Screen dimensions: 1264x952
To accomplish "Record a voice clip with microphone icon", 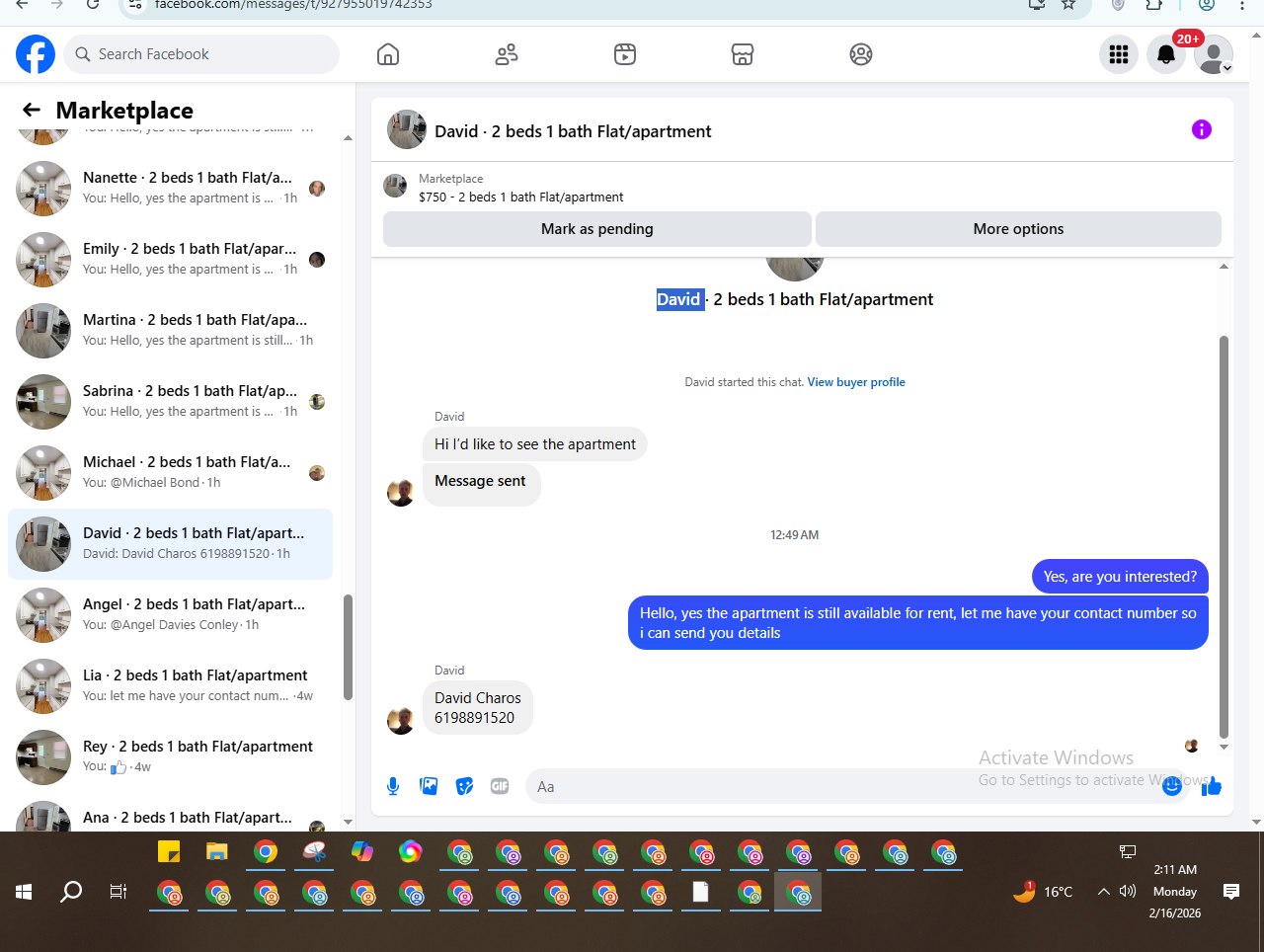I will pos(393,786).
